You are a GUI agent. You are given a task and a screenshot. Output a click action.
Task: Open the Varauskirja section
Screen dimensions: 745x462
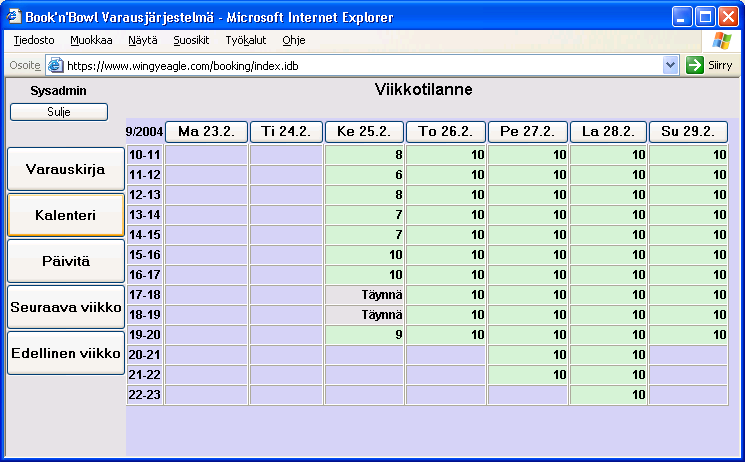click(65, 169)
